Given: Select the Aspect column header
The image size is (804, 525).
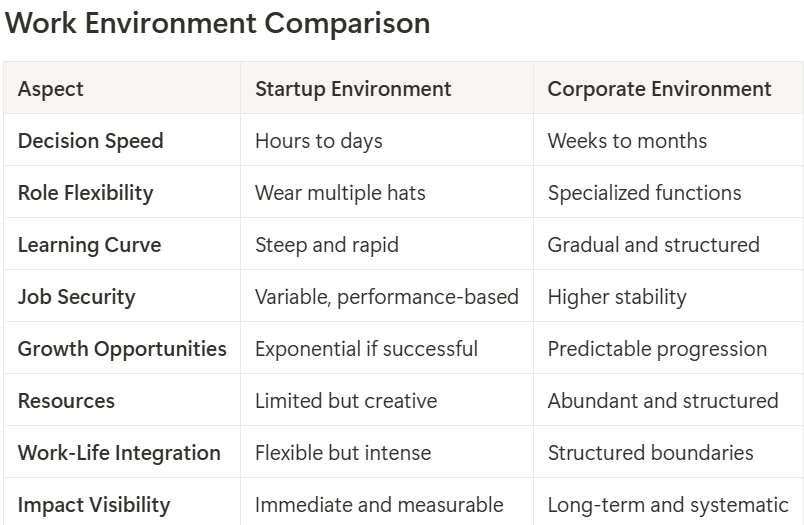Looking at the screenshot, I should click(x=51, y=89).
